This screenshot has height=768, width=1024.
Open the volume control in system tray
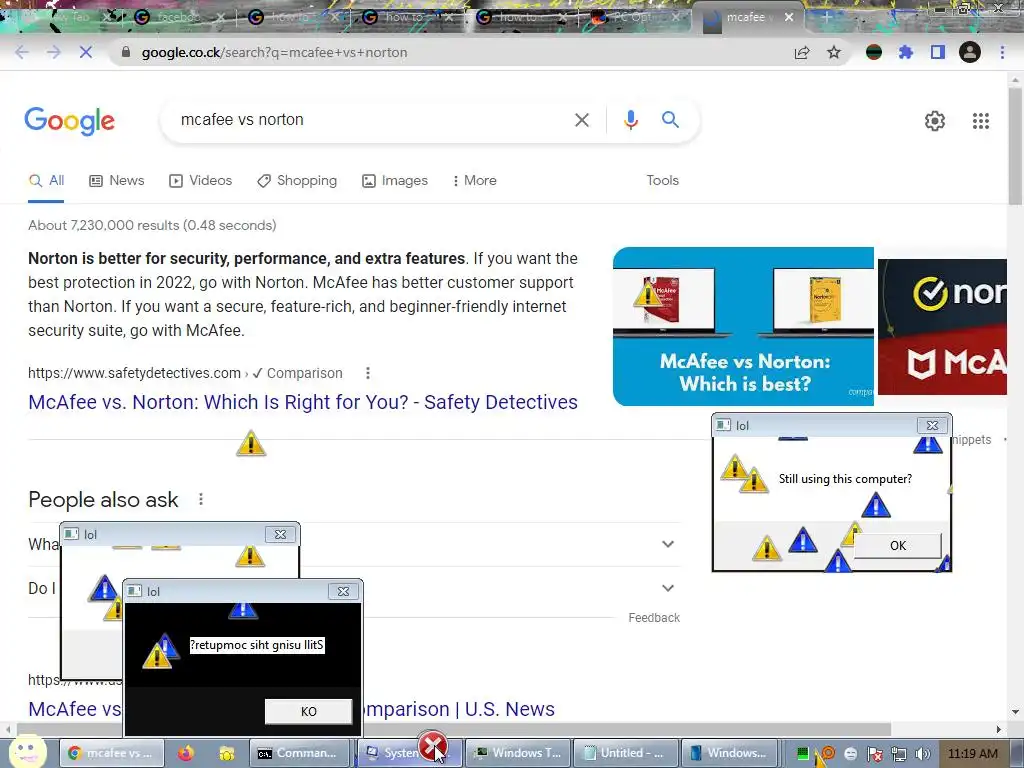point(922,754)
